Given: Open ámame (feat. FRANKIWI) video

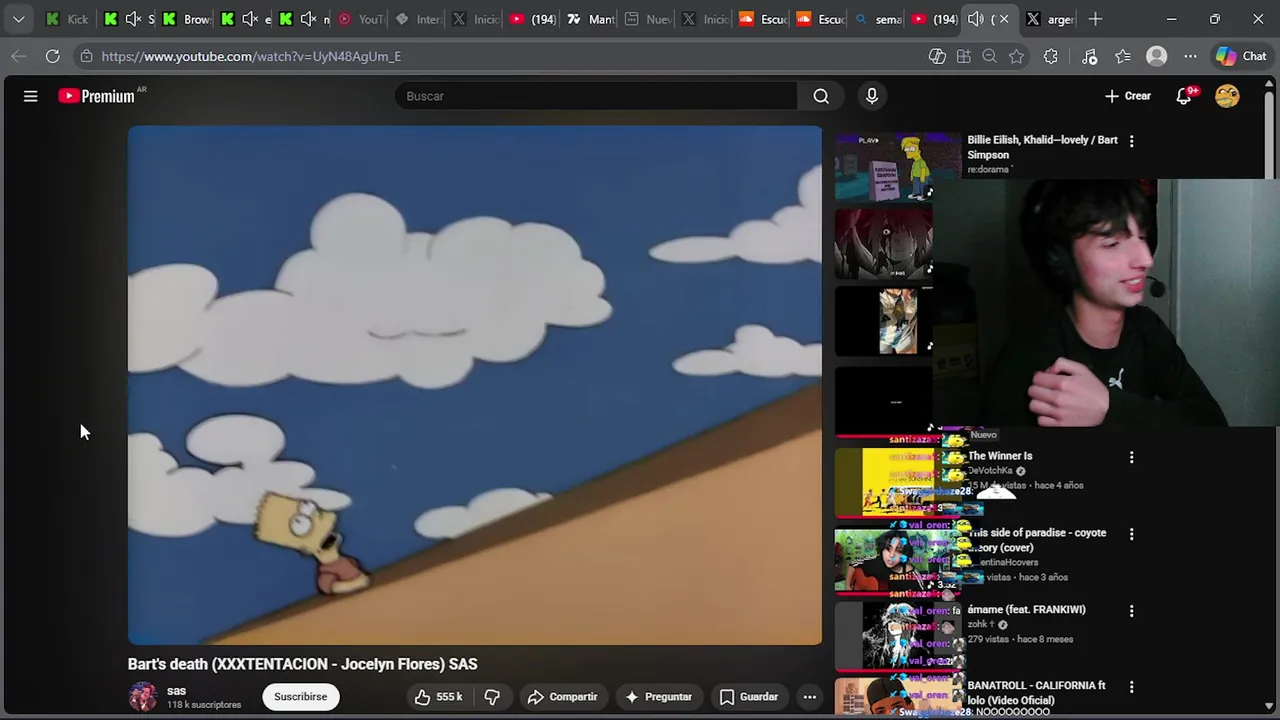Looking at the screenshot, I should [1026, 609].
